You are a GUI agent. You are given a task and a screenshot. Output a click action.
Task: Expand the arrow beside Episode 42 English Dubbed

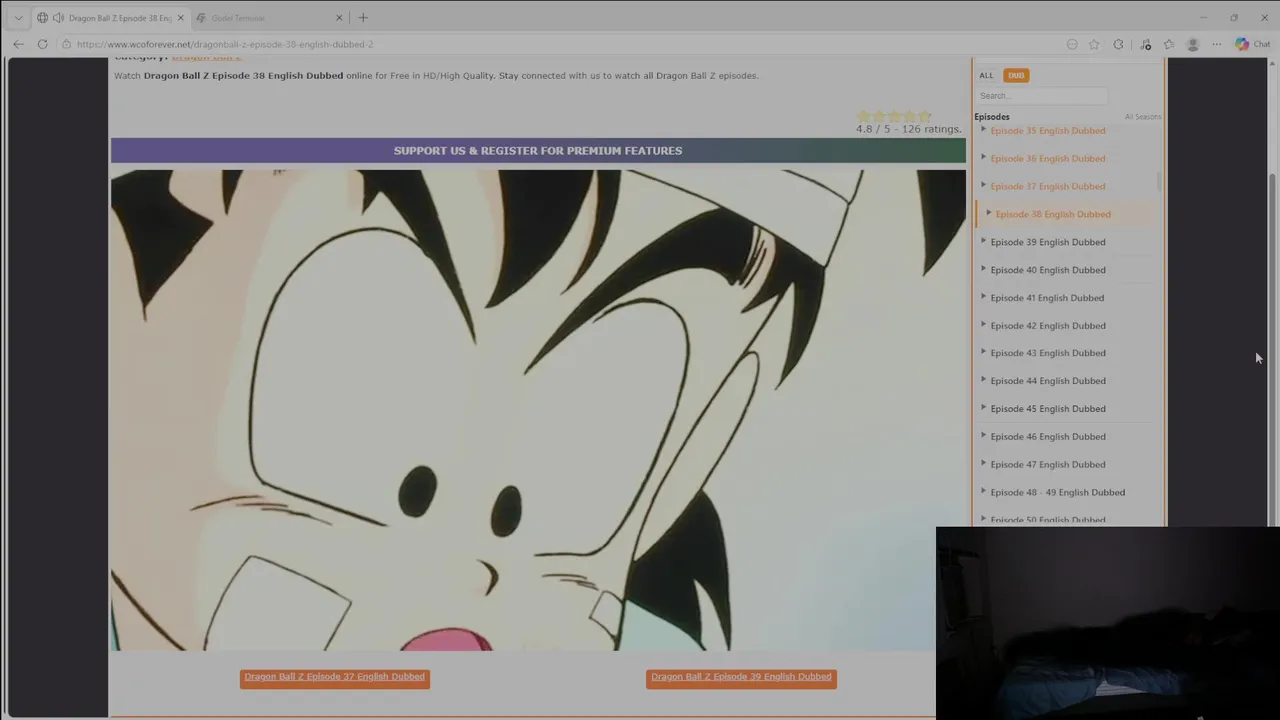[x=983, y=325]
